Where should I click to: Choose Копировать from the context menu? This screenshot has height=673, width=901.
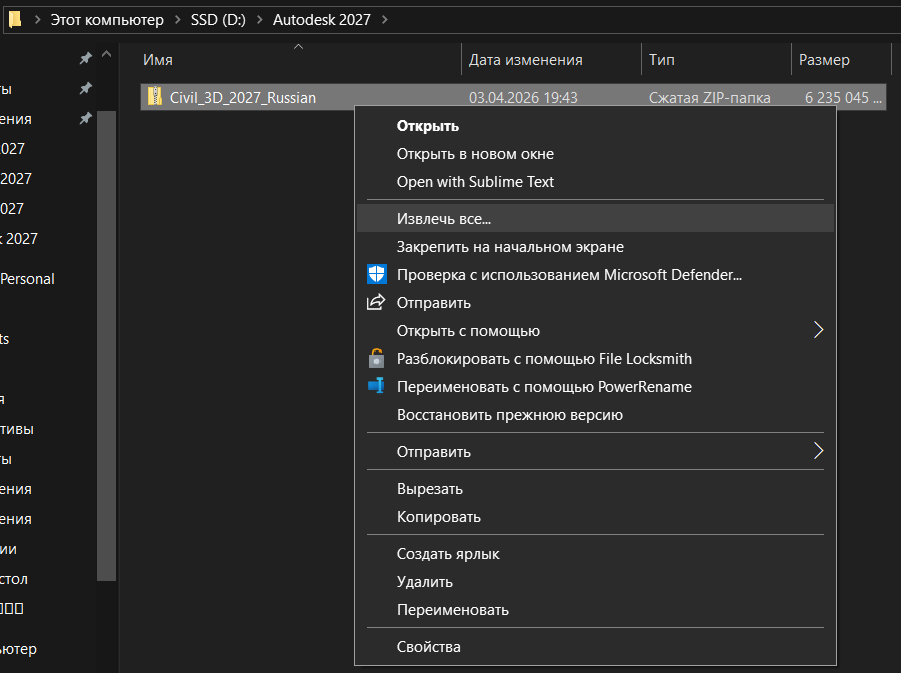click(x=438, y=517)
